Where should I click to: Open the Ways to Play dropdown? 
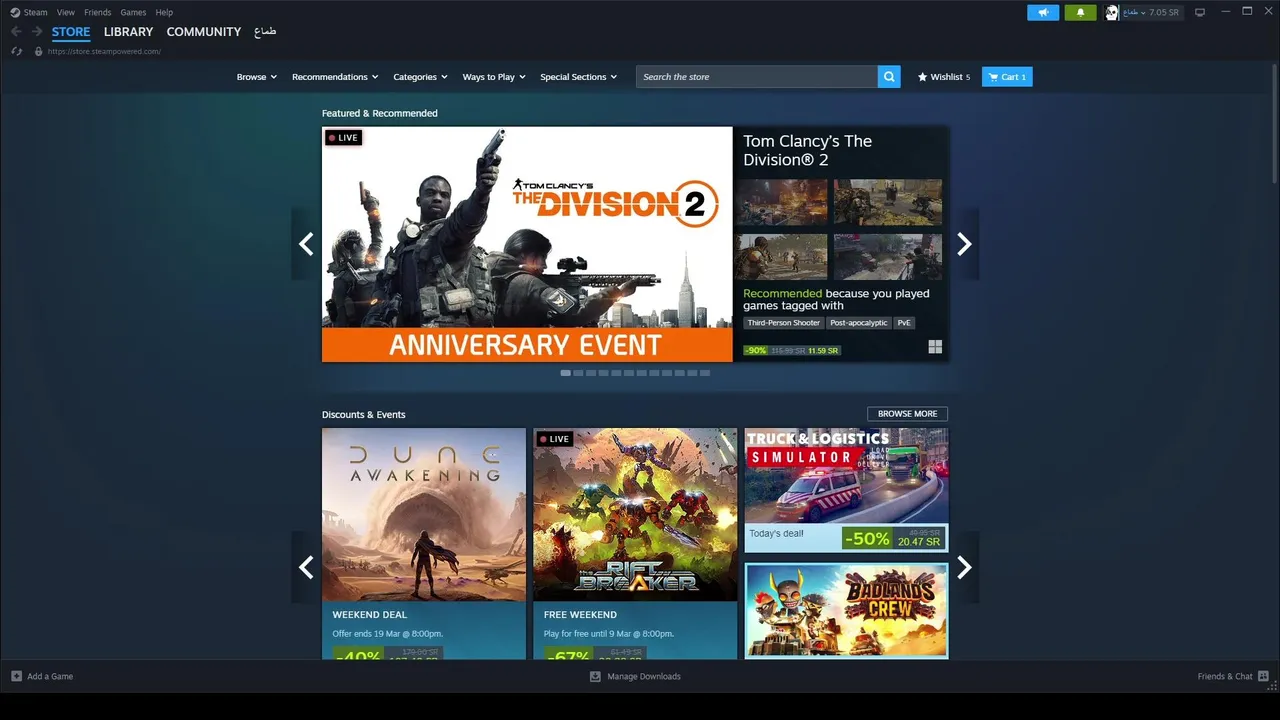click(494, 77)
